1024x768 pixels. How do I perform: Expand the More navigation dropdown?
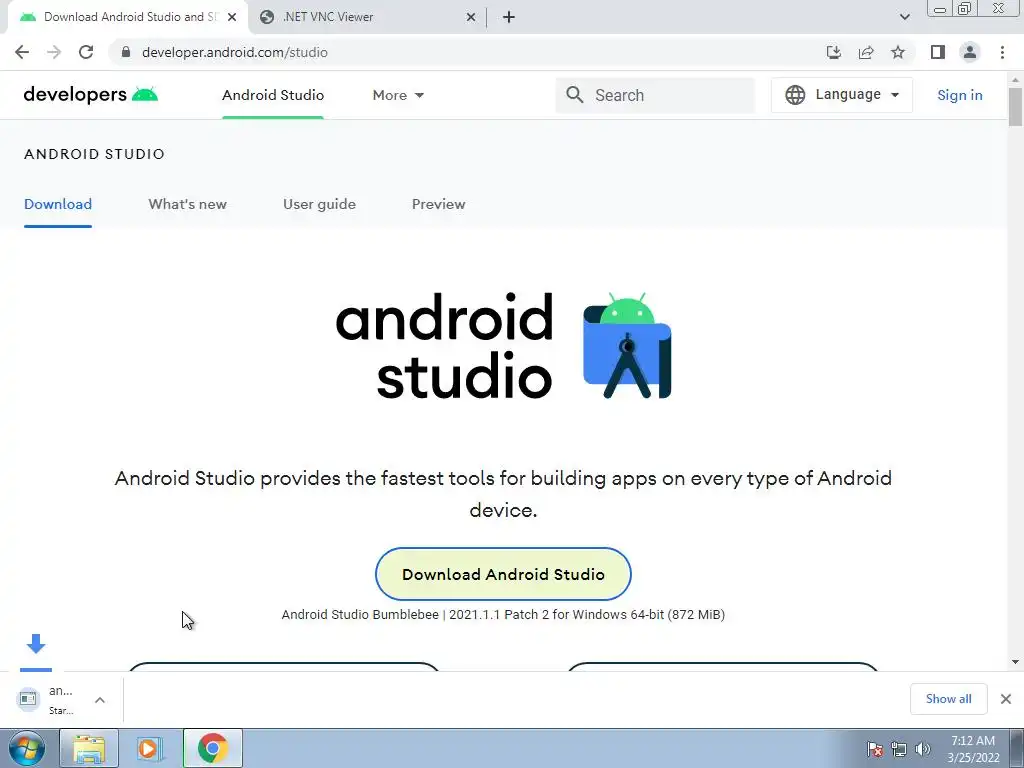(x=398, y=95)
